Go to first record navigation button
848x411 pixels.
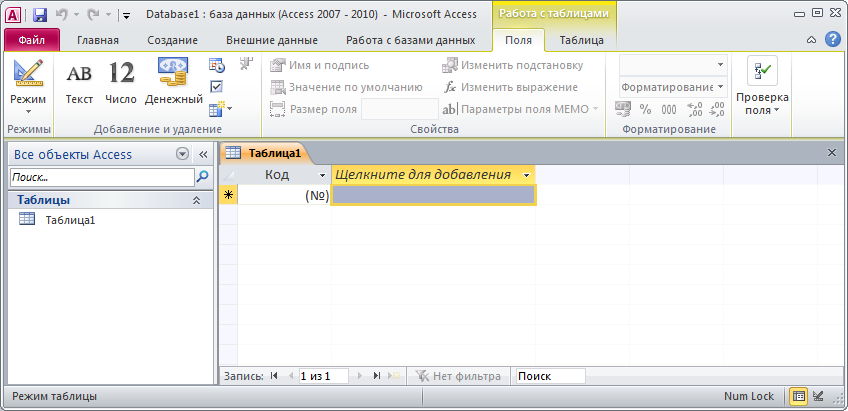pos(274,376)
